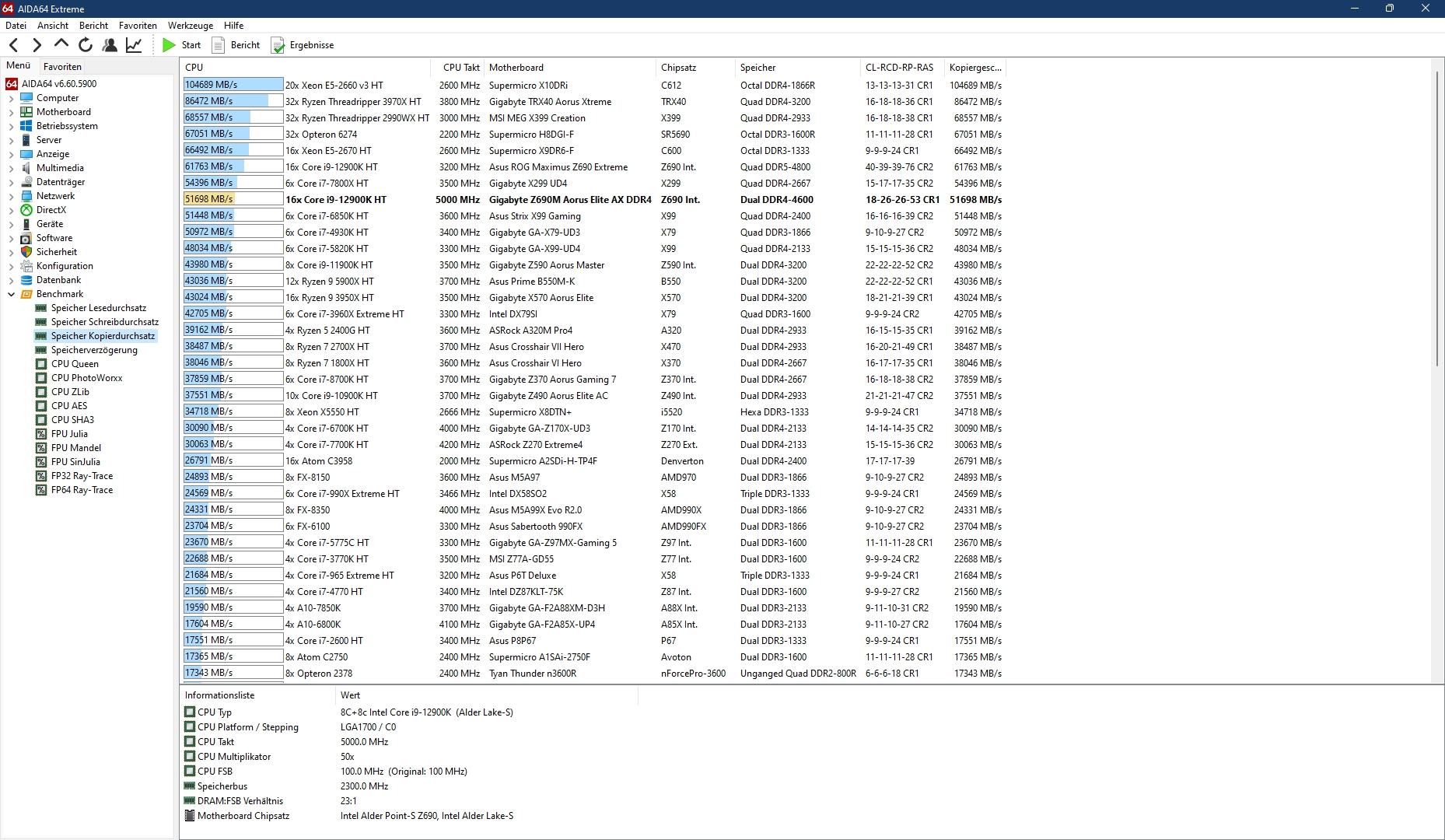This screenshot has width=1445, height=840.
Task: Click the FPU Mandel icon
Action: (41, 448)
